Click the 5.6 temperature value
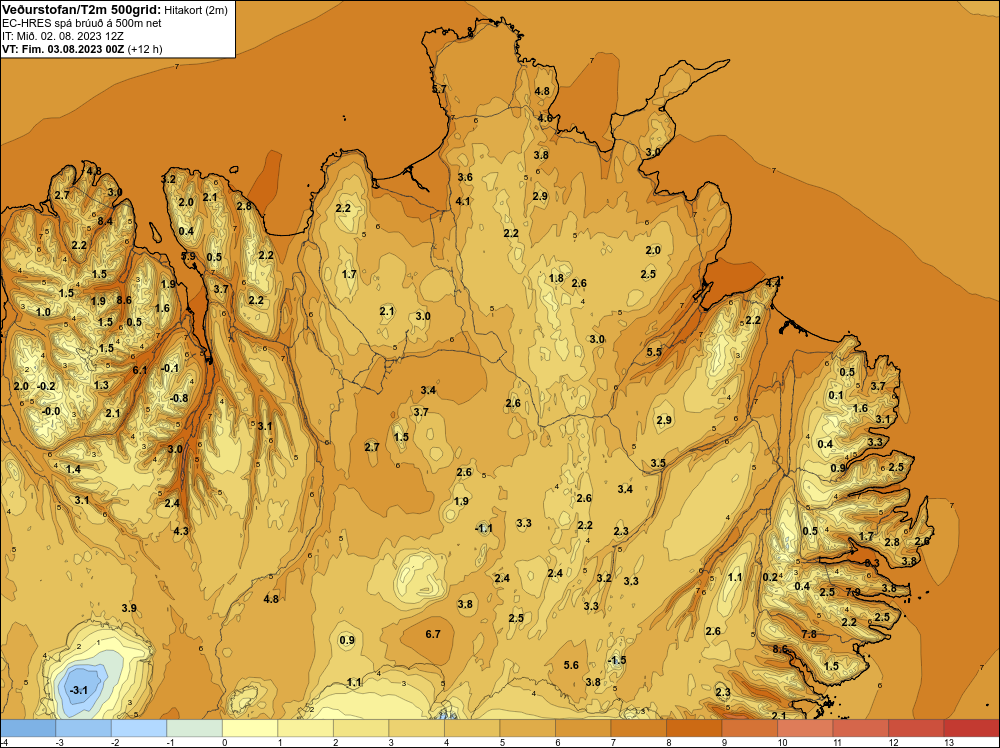The width and height of the screenshot is (1000, 748). click(x=571, y=665)
